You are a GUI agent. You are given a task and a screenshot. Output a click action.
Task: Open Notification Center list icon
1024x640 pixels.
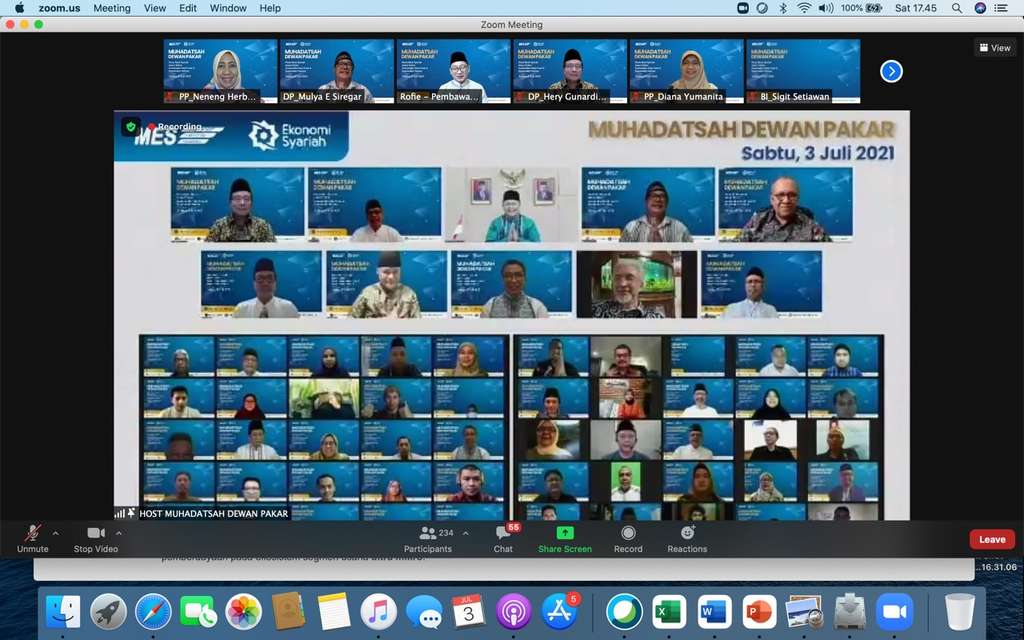click(1000, 8)
